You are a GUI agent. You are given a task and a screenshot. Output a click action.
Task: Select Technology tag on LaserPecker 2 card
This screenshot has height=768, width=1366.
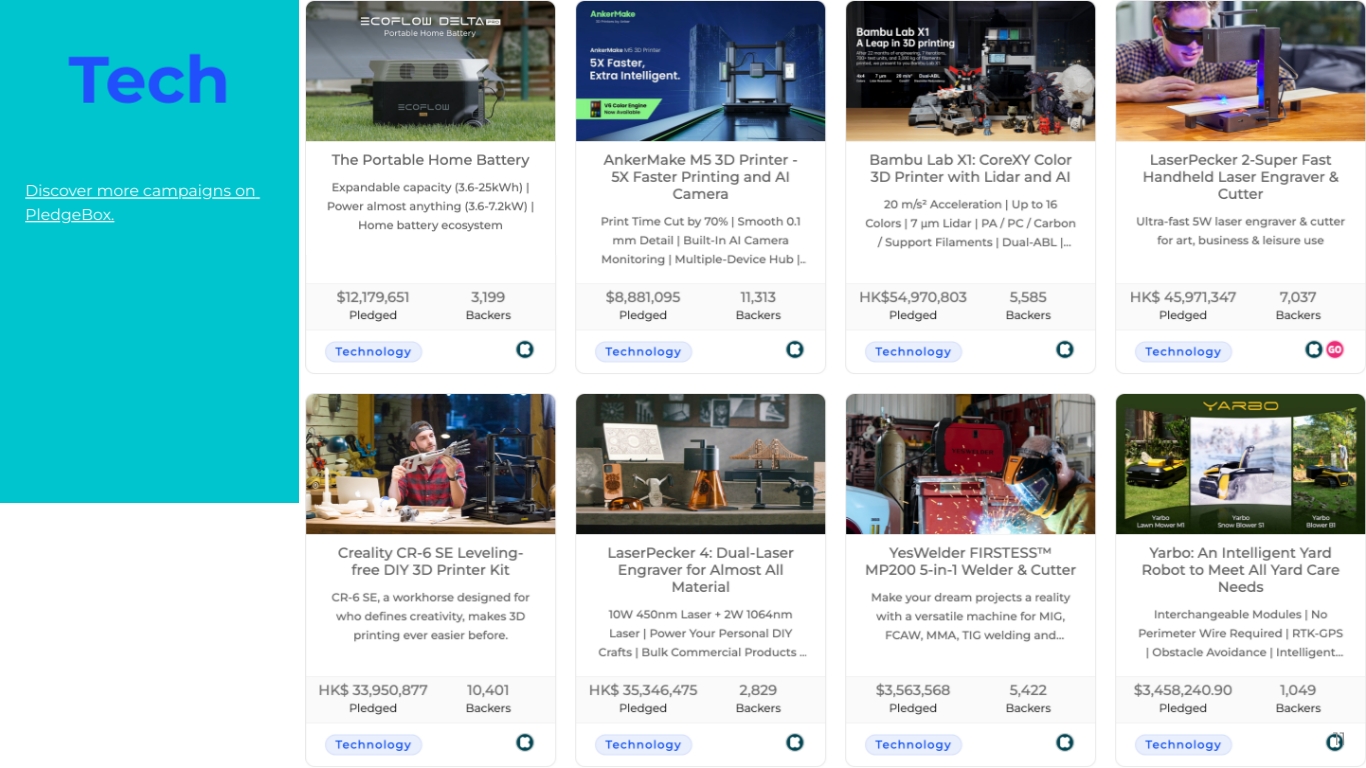[1183, 352]
